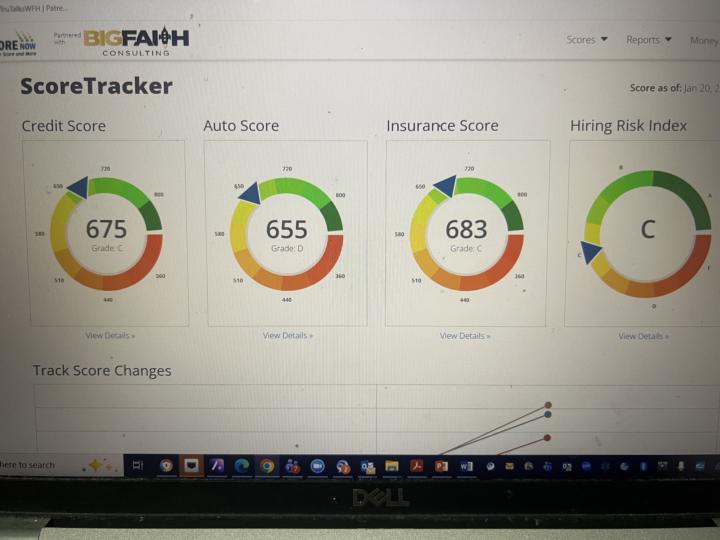Open the Reports dropdown menu
720x540 pixels.
tap(648, 40)
